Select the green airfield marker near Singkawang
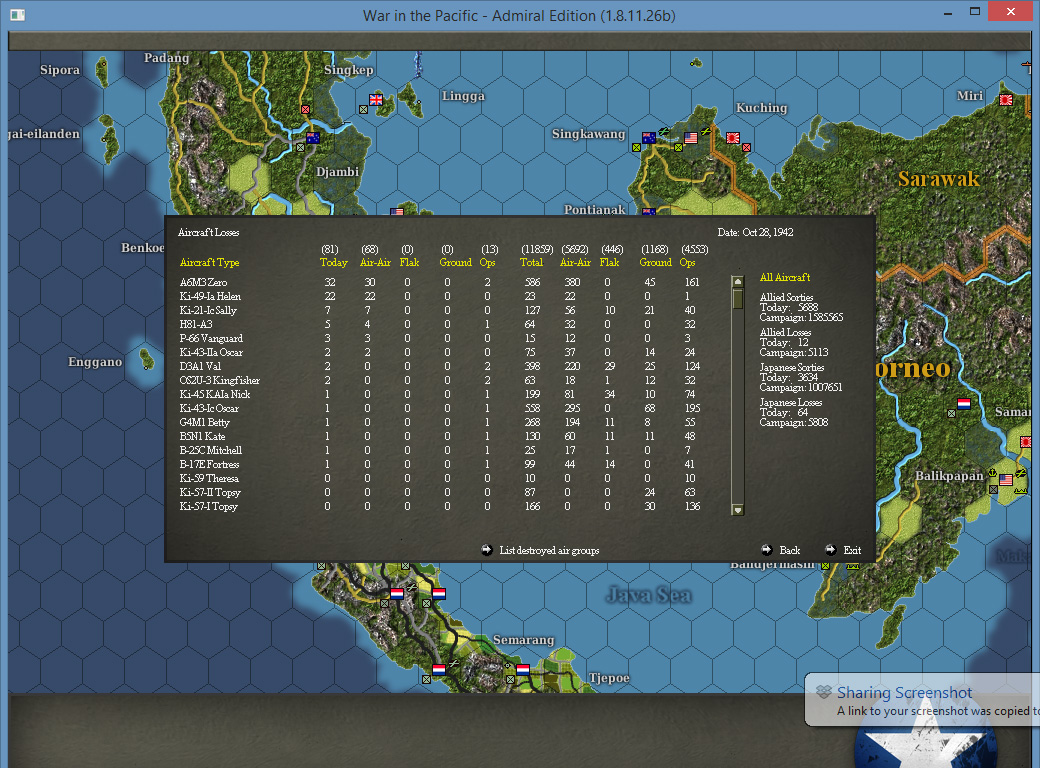Image resolution: width=1040 pixels, height=768 pixels. point(636,147)
